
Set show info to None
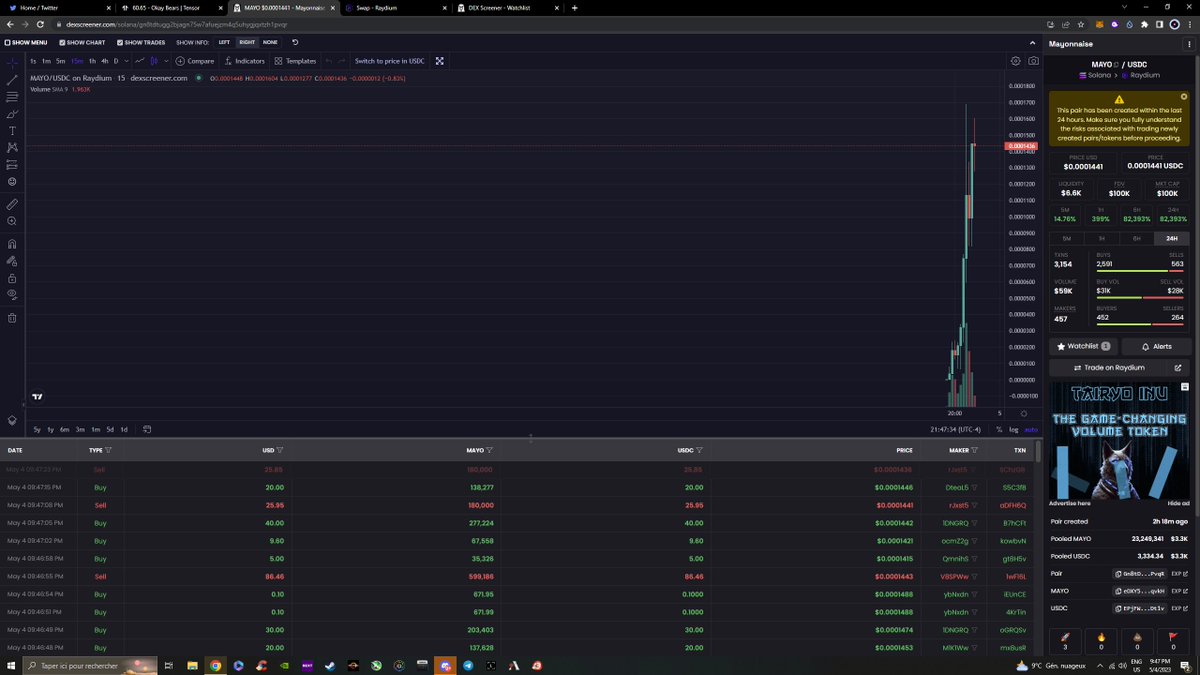270,43
